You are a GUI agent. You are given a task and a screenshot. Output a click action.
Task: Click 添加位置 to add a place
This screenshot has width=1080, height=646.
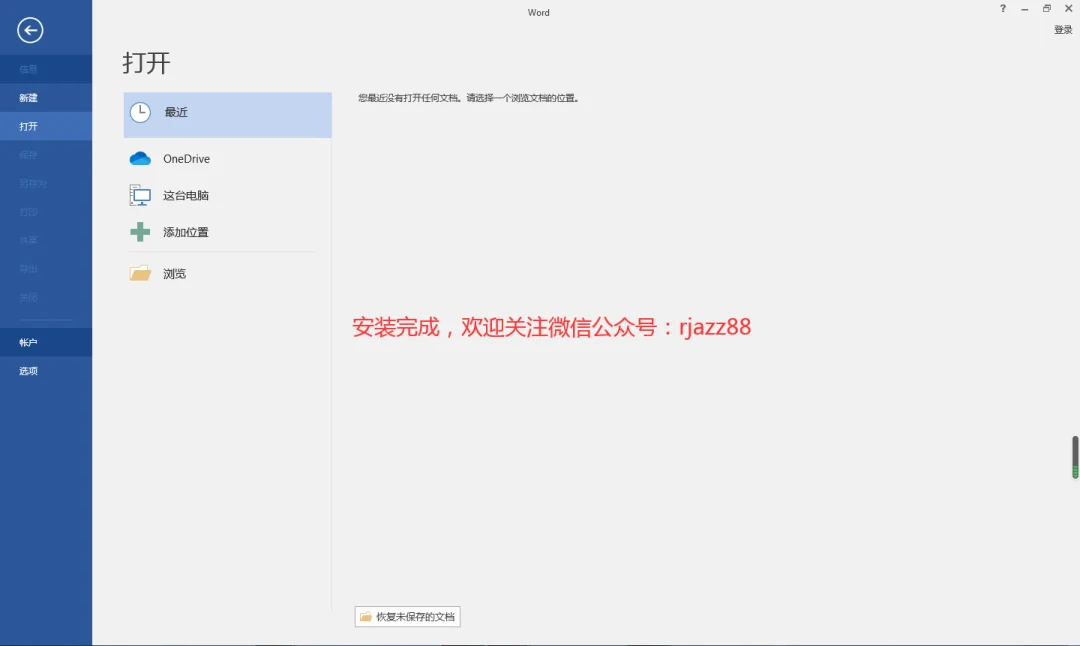pos(227,232)
